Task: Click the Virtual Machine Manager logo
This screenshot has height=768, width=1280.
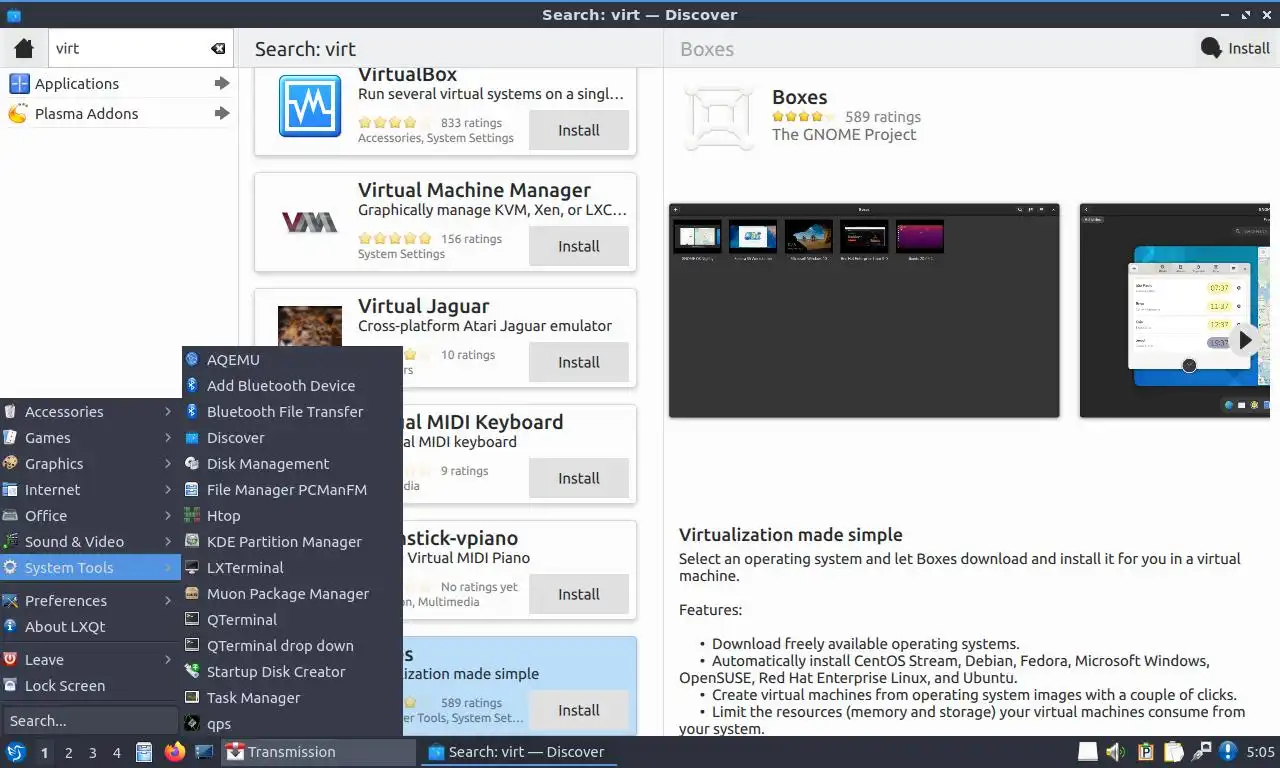Action: click(x=310, y=222)
